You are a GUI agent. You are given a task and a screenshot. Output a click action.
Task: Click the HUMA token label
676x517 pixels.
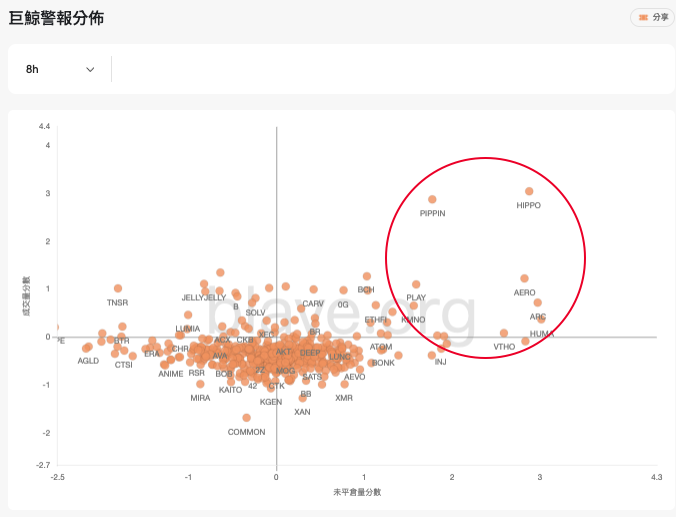542,334
